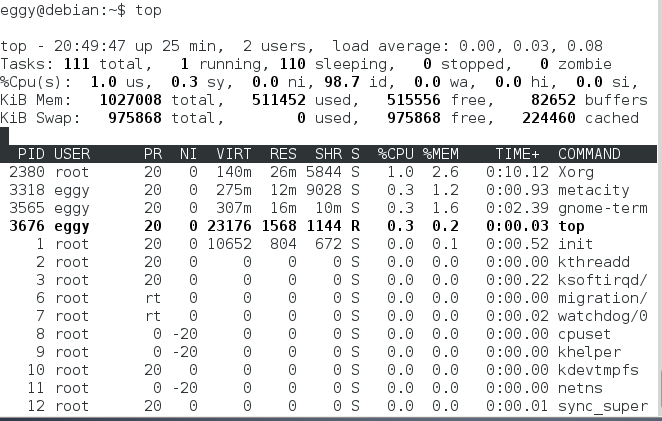Click the 975868 swap total value
The height and width of the screenshot is (421, 662).
pos(135,118)
